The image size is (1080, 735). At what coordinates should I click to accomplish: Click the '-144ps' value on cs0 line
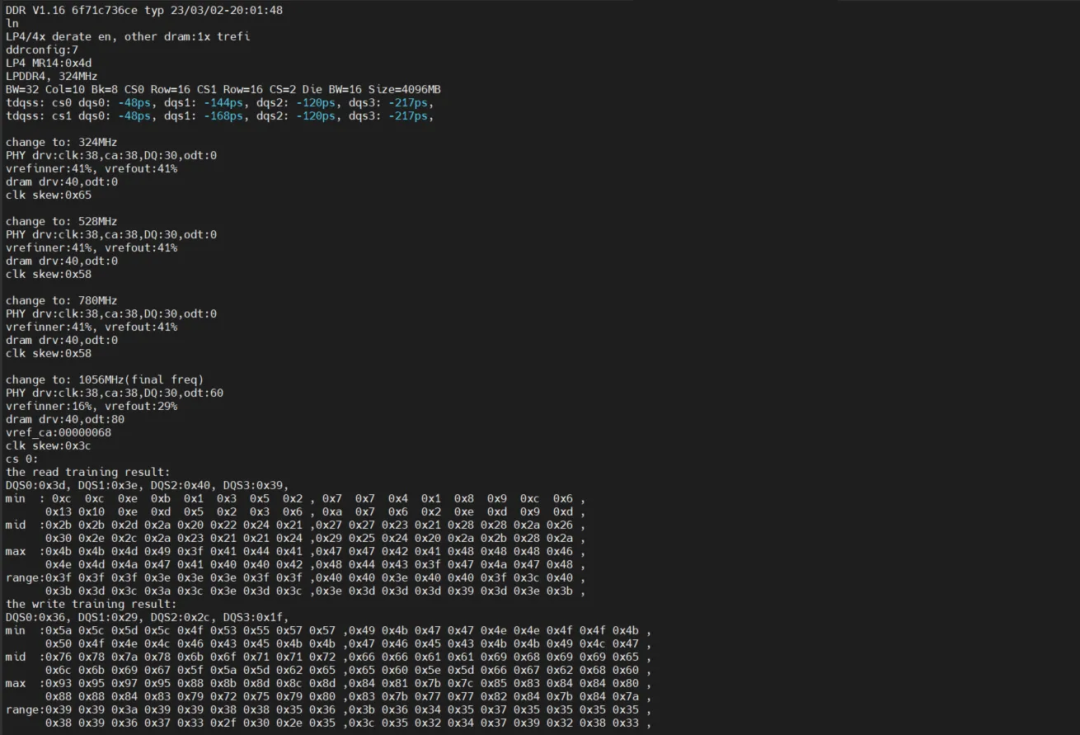point(223,103)
